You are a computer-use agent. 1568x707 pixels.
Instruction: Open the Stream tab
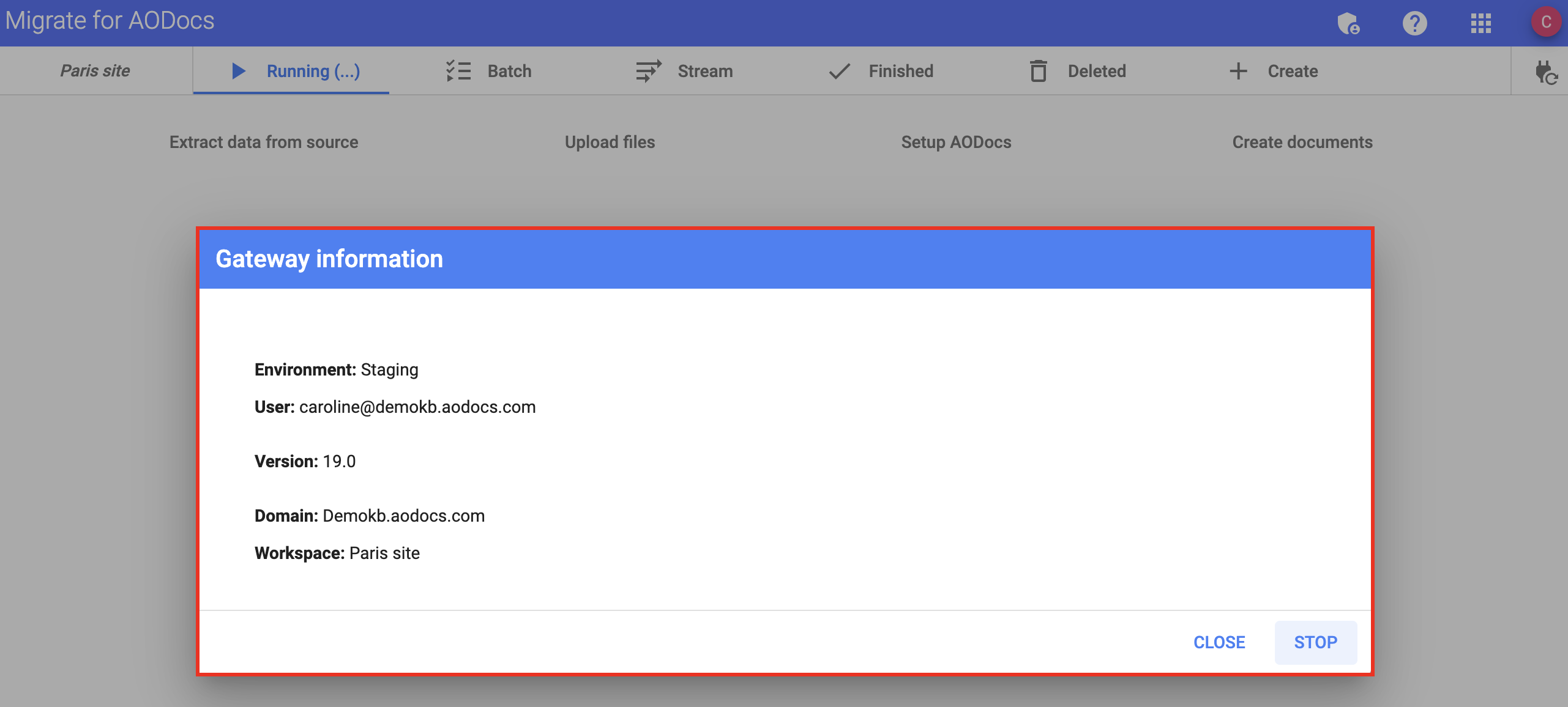[x=684, y=71]
